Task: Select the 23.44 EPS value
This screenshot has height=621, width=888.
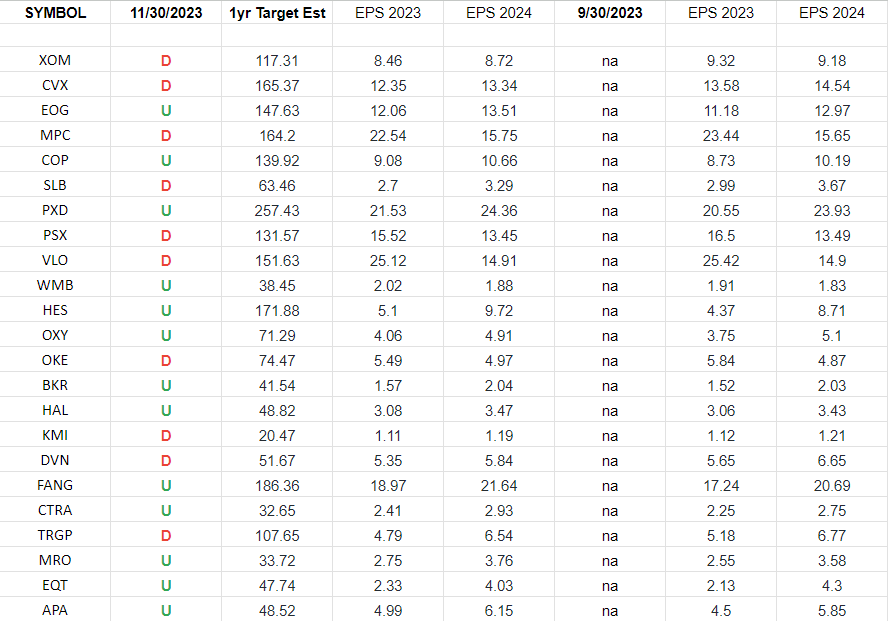Action: click(x=721, y=135)
